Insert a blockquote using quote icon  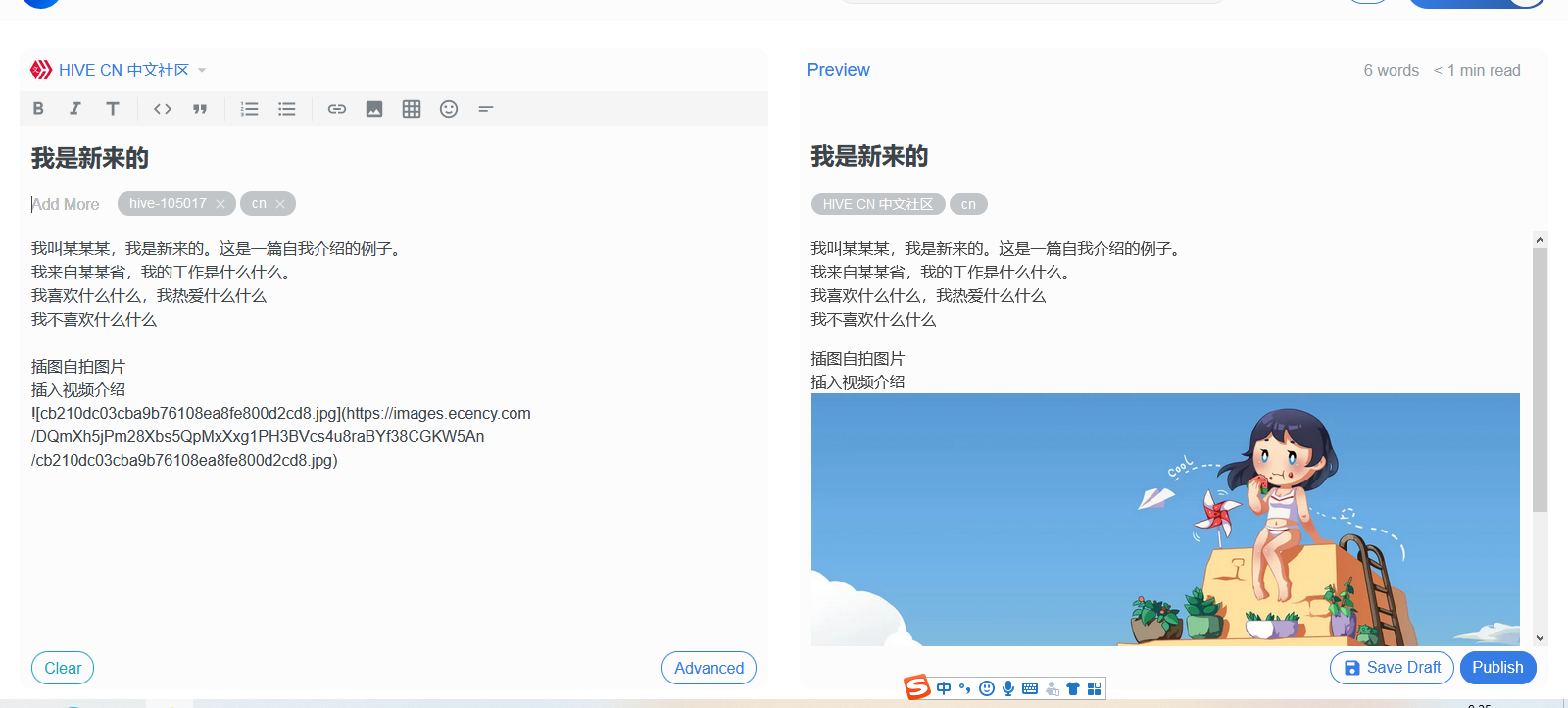[200, 109]
